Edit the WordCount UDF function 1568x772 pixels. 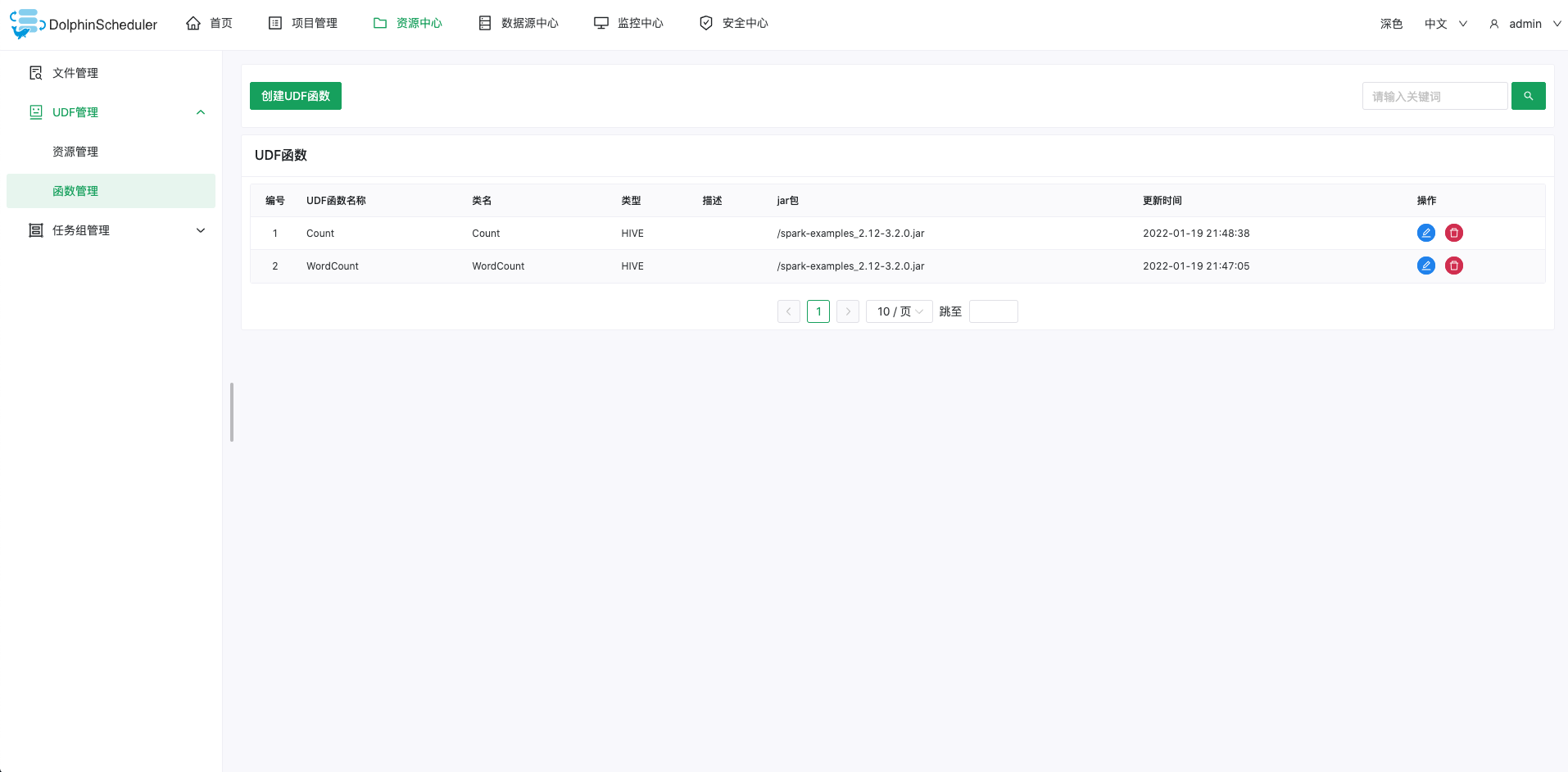[x=1426, y=266]
